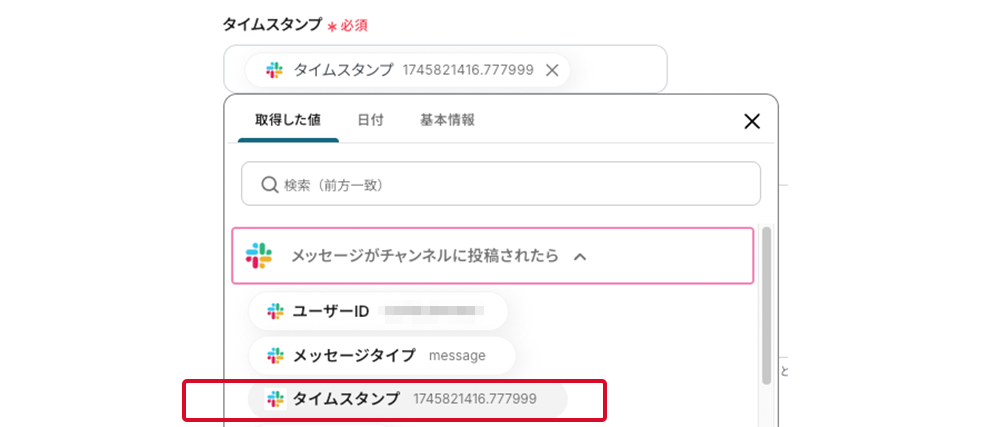1000x427 pixels.
Task: Open the 日付 tab
Action: 370,120
